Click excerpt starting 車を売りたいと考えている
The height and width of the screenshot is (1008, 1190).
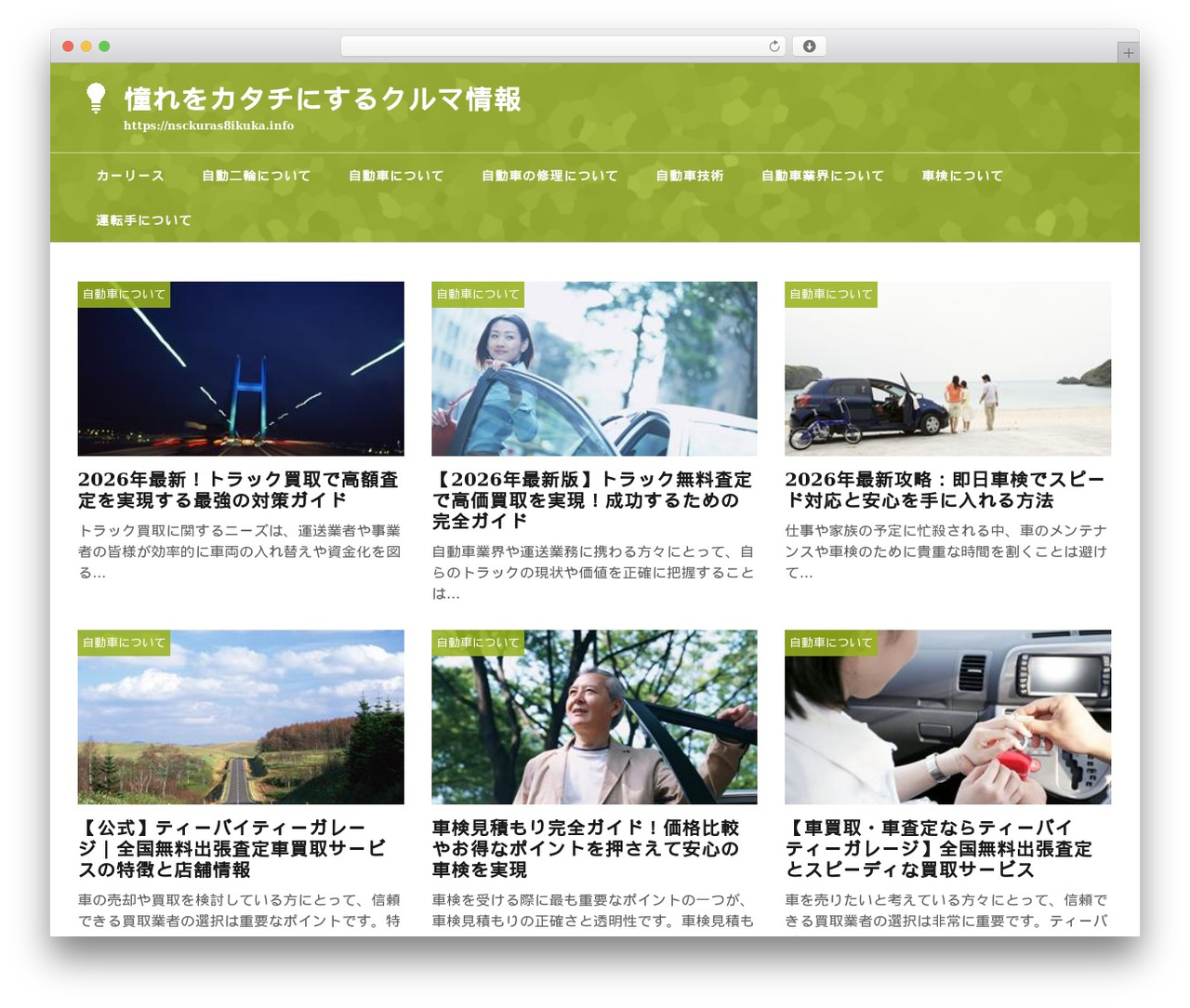tap(946, 910)
